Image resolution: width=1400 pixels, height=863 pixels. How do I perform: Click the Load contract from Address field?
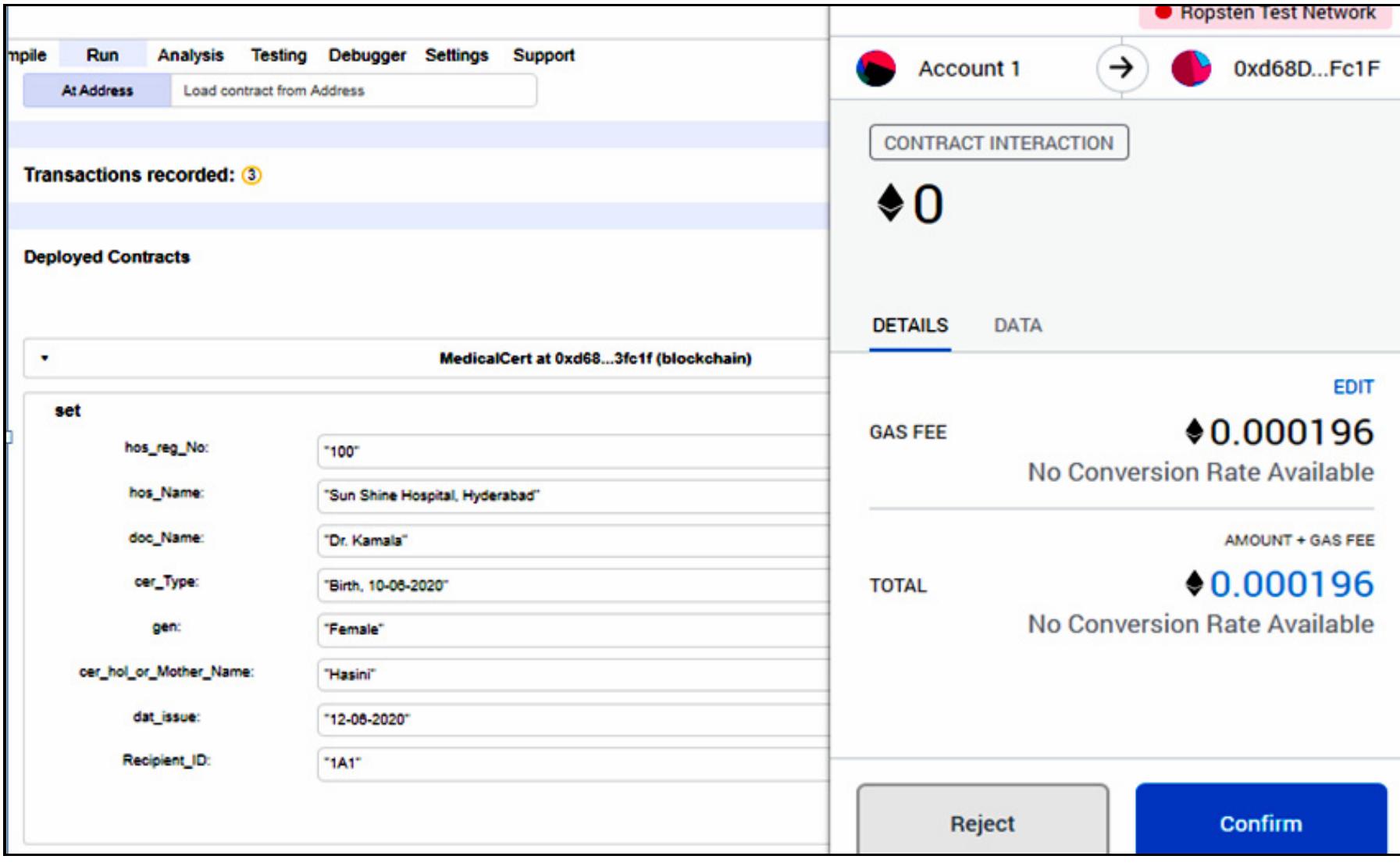pyautogui.click(x=353, y=91)
